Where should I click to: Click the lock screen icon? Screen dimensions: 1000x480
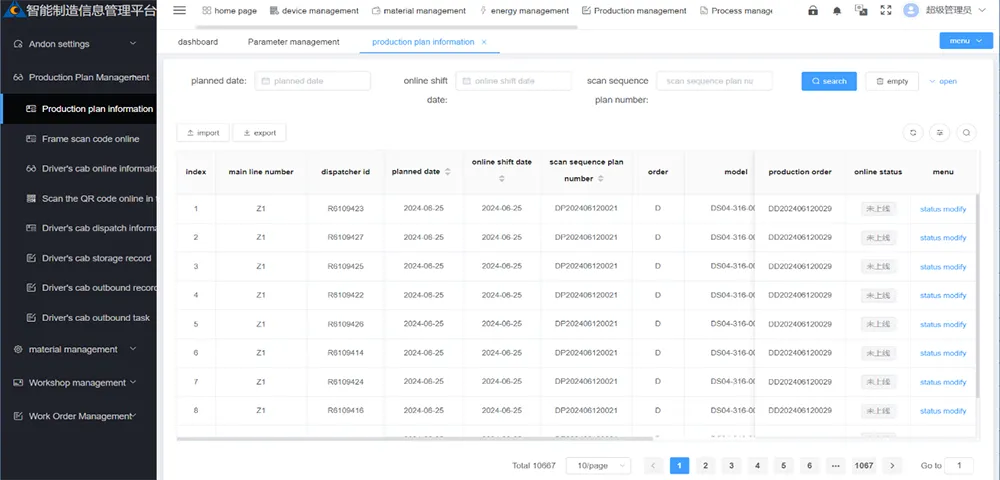tap(812, 10)
